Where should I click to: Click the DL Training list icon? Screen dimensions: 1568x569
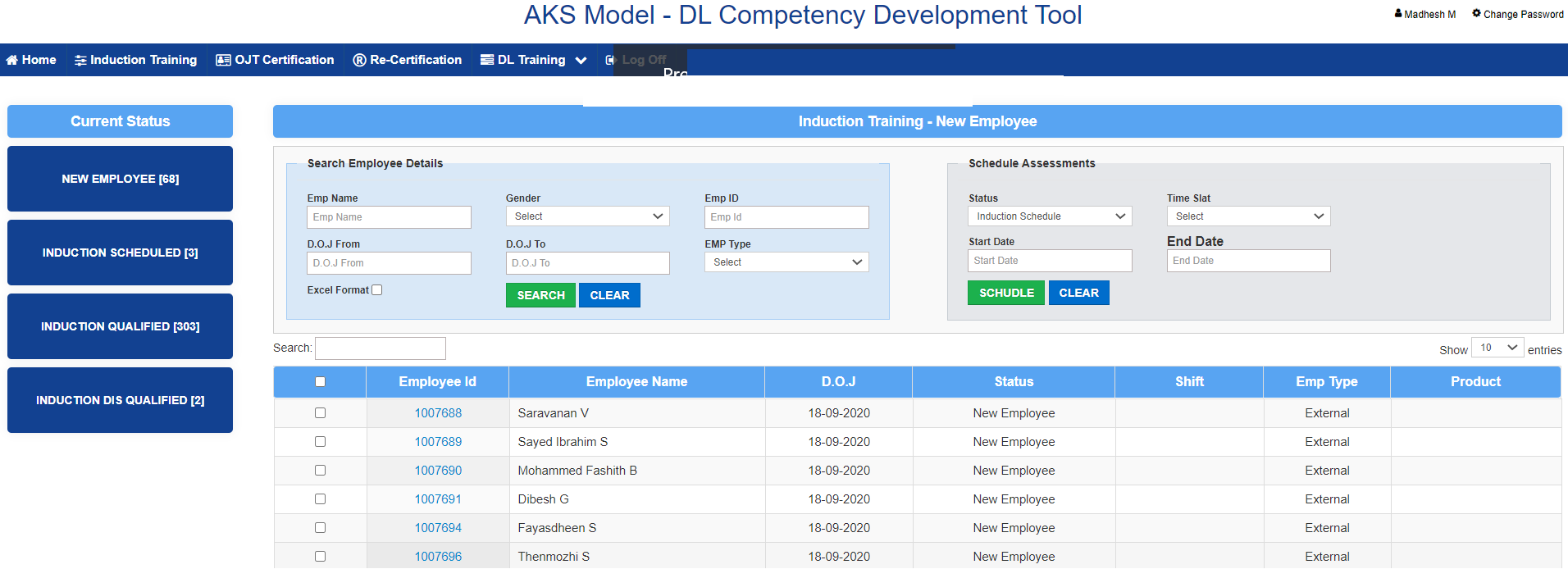(x=487, y=60)
